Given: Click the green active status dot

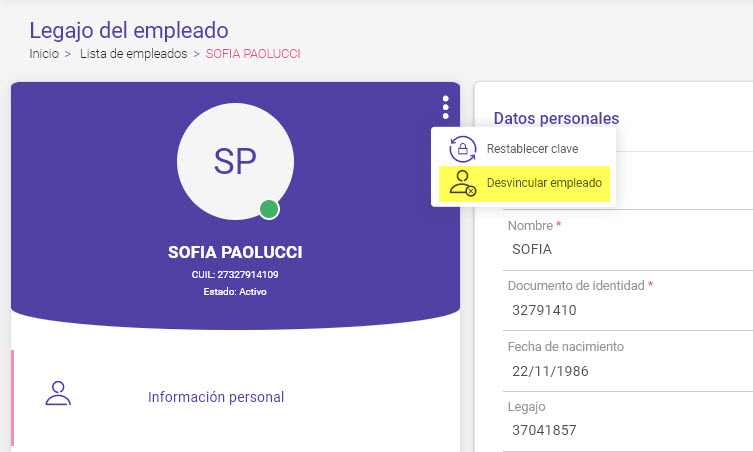Looking at the screenshot, I should click(x=268, y=209).
